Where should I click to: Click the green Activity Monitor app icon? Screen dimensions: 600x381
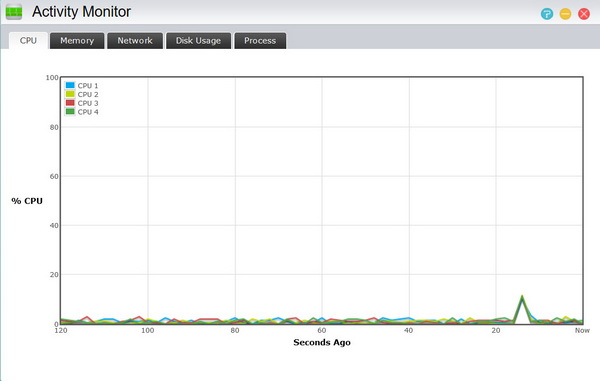click(14, 12)
